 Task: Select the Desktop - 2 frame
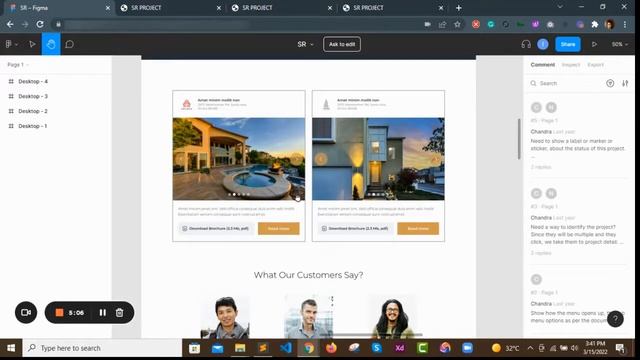click(33, 111)
